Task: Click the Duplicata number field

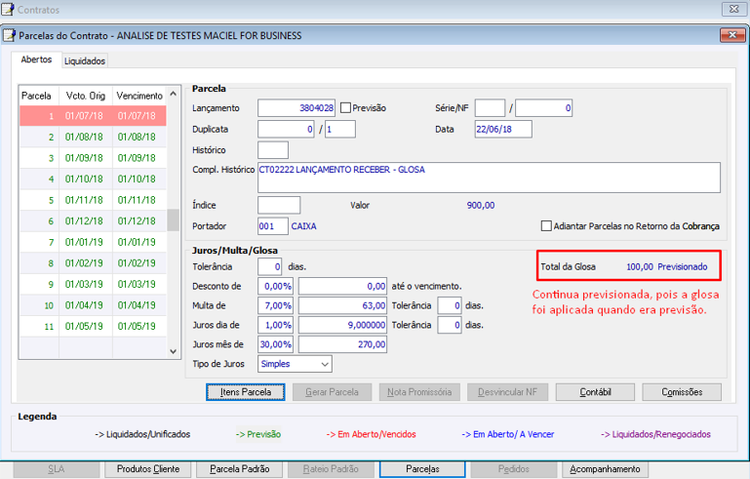Action: tap(286, 129)
